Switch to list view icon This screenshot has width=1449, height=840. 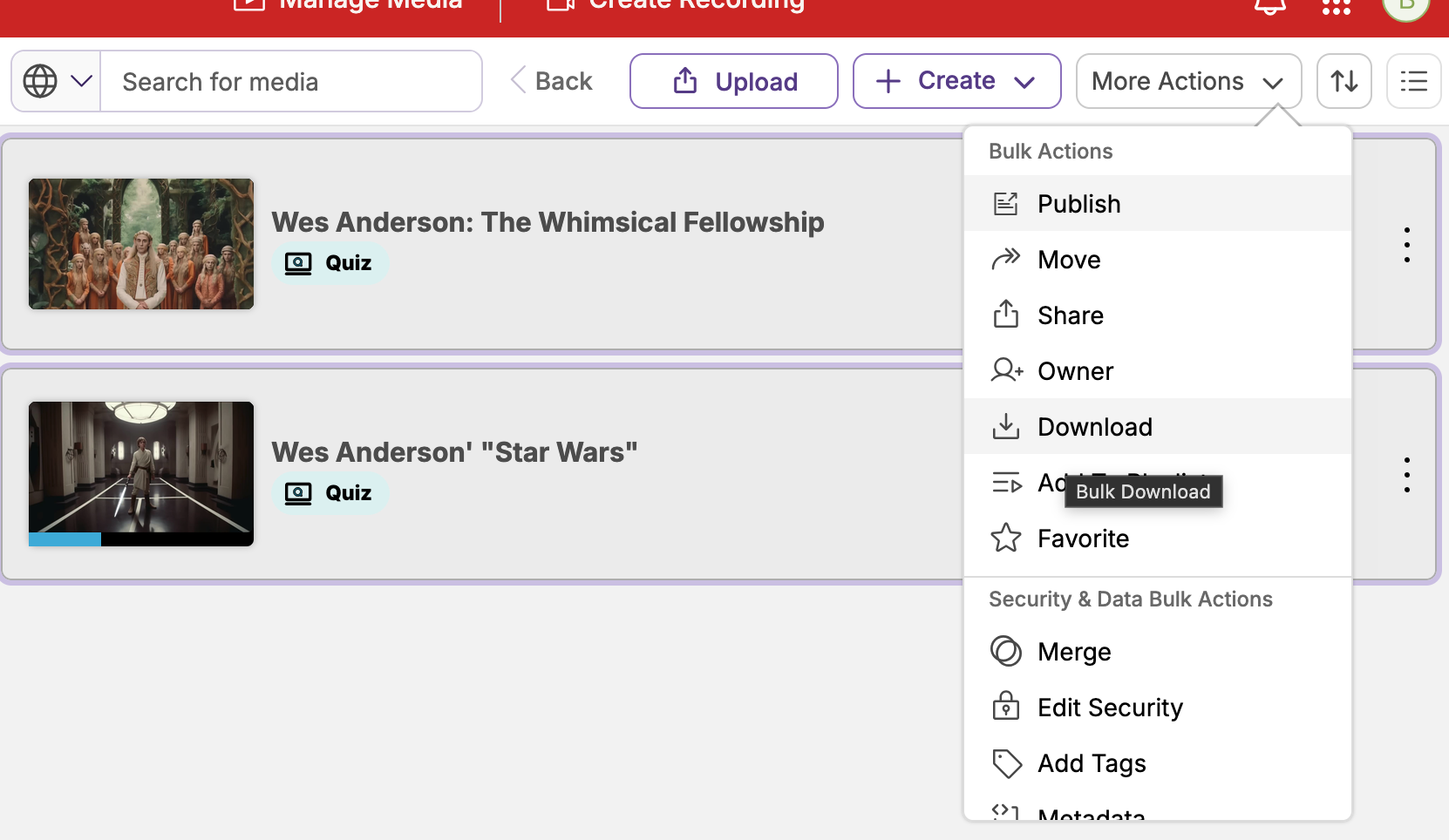click(1414, 81)
